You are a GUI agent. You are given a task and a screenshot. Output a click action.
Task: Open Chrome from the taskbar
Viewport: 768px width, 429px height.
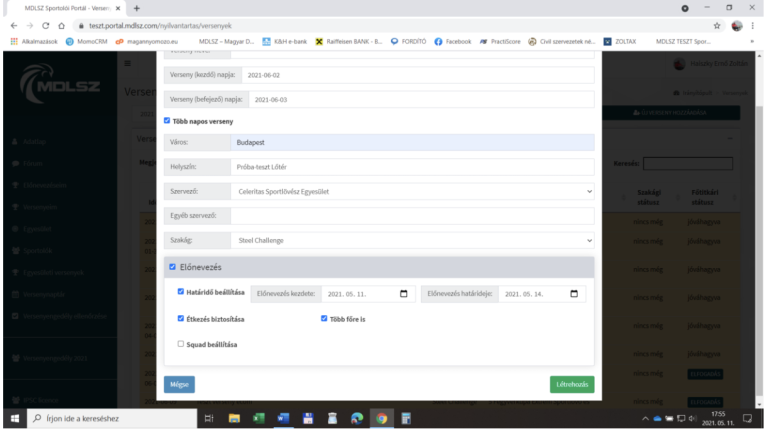point(381,418)
